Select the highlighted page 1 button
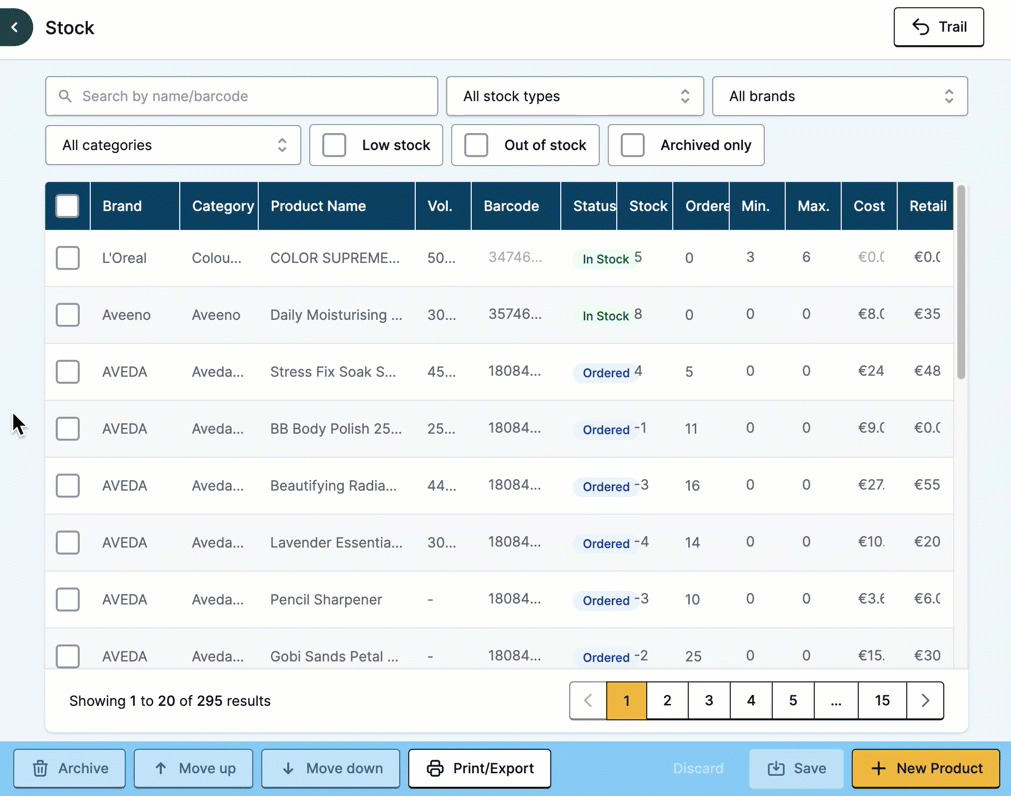The height and width of the screenshot is (796, 1011). point(626,701)
